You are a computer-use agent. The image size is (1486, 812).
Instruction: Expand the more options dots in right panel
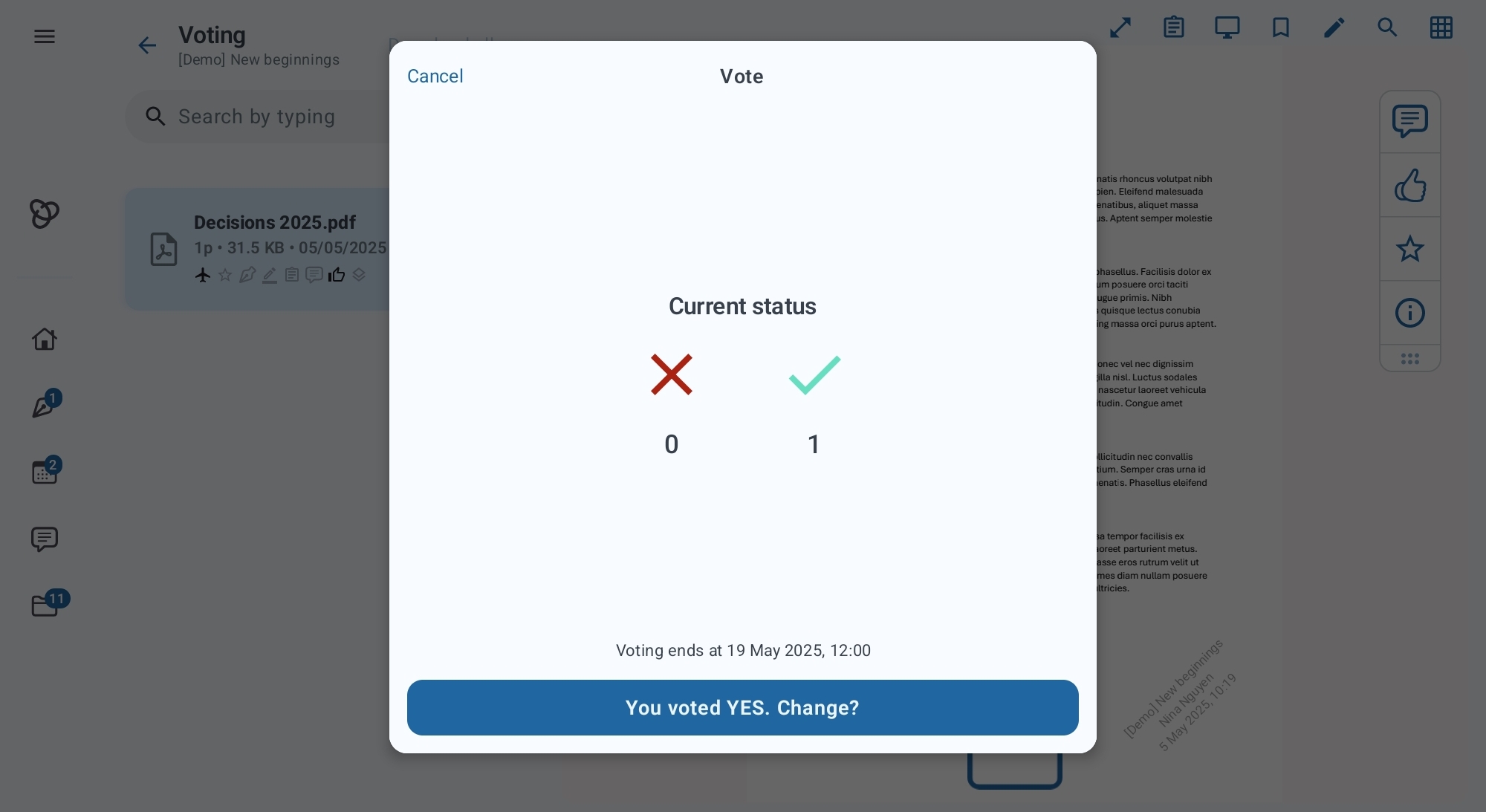click(x=1409, y=359)
